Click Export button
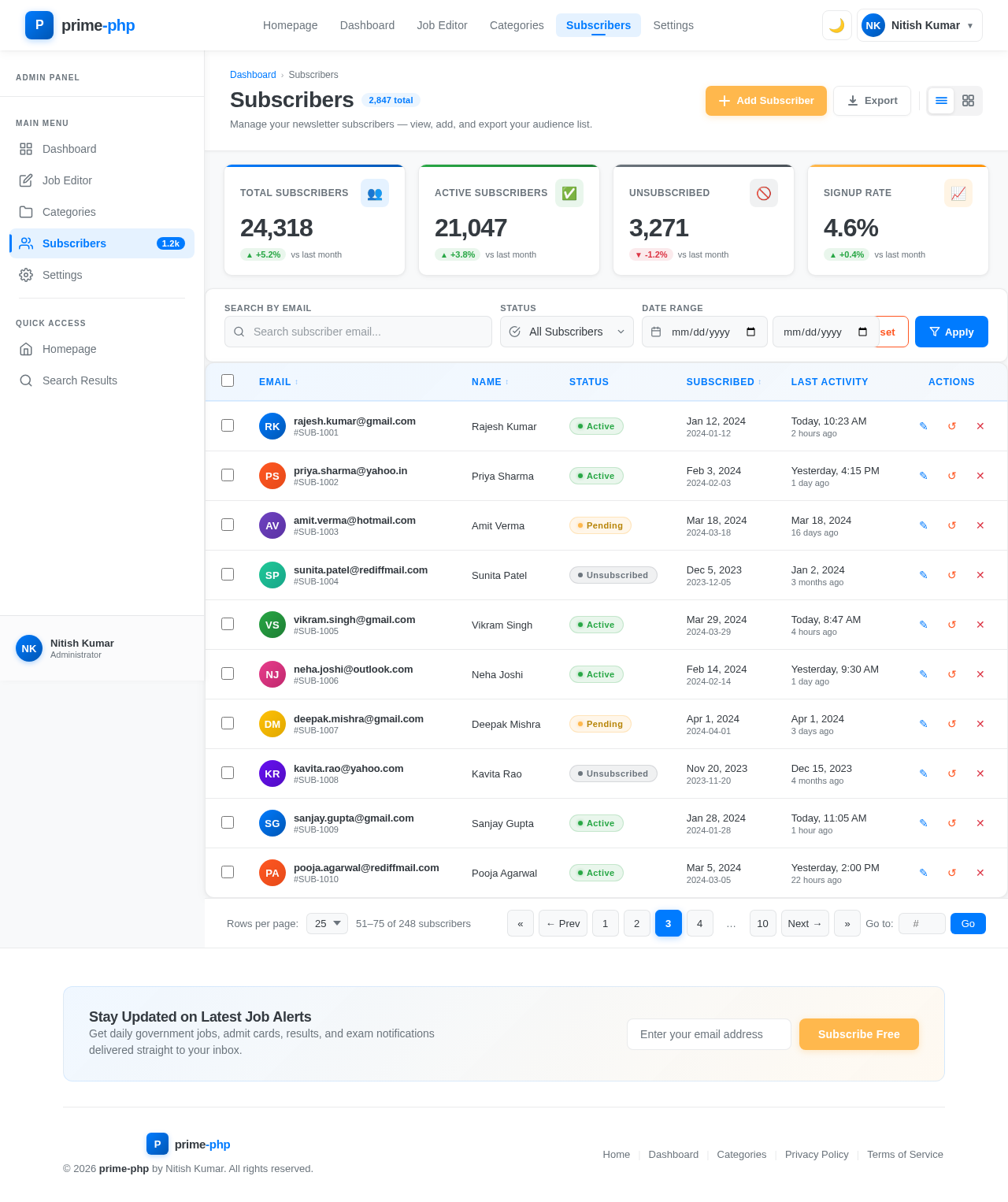Viewport: 1008px width, 1202px height. [872, 101]
